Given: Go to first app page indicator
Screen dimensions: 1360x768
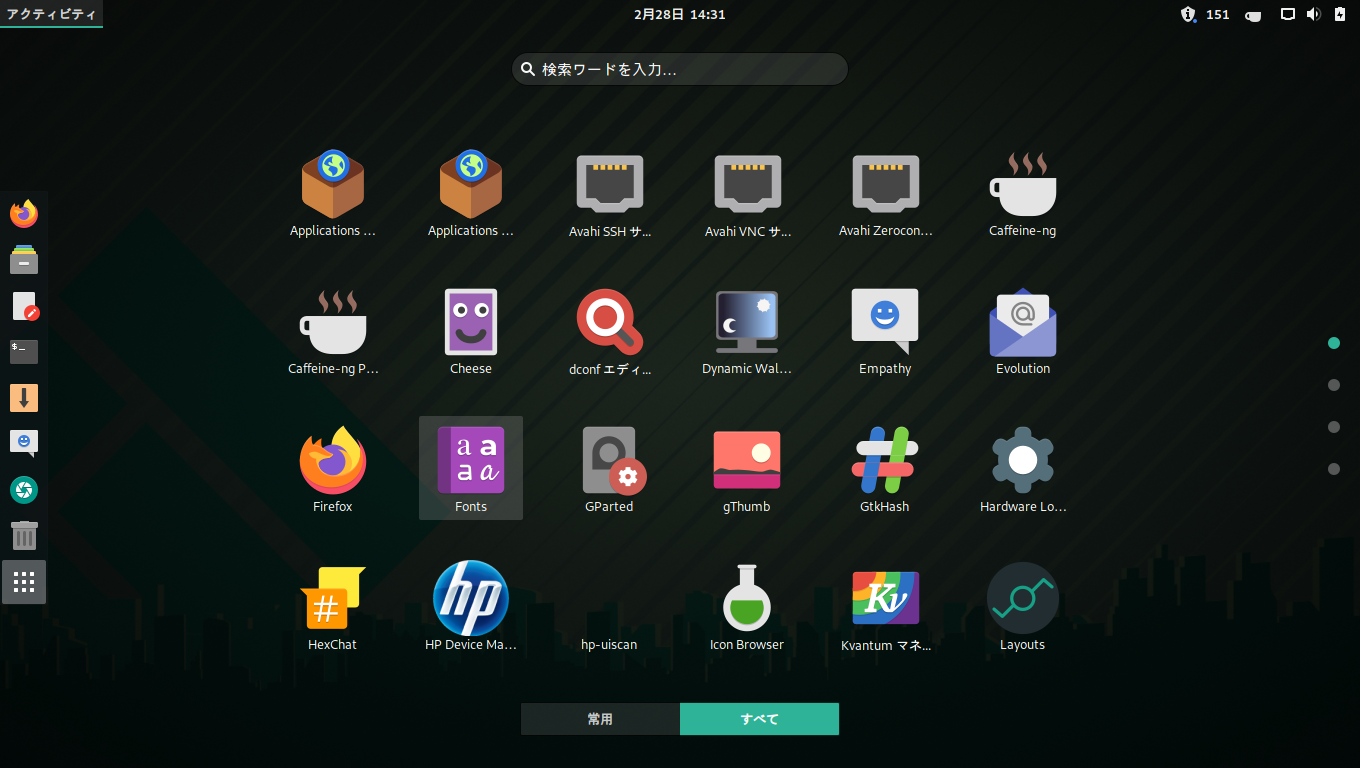Looking at the screenshot, I should point(1334,343).
